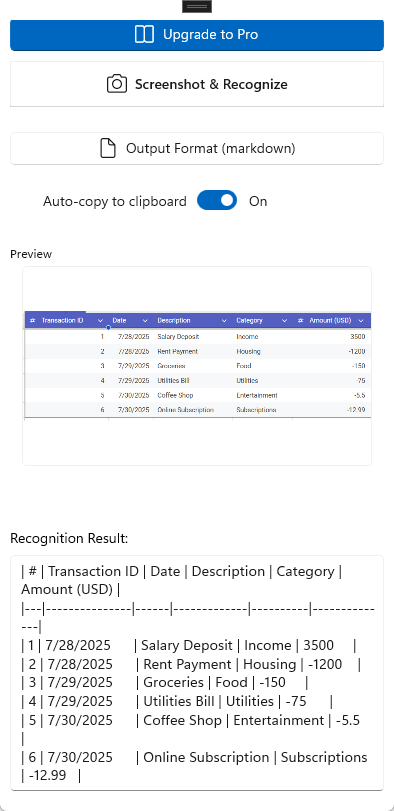This screenshot has width=394, height=811.
Task: Open the Date column dropdown arrow
Action: (145, 321)
